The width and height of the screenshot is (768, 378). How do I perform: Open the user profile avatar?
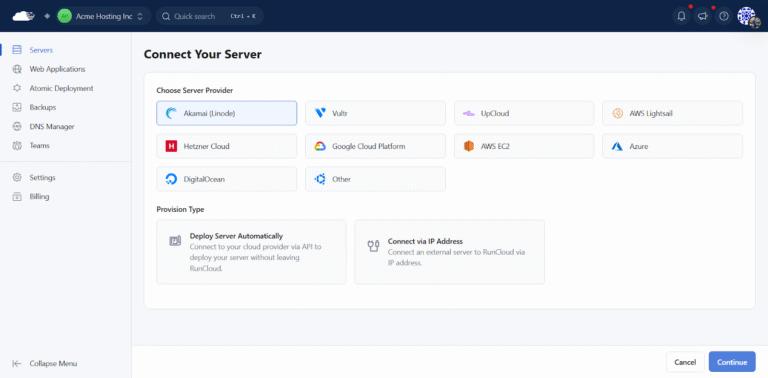pyautogui.click(x=747, y=16)
